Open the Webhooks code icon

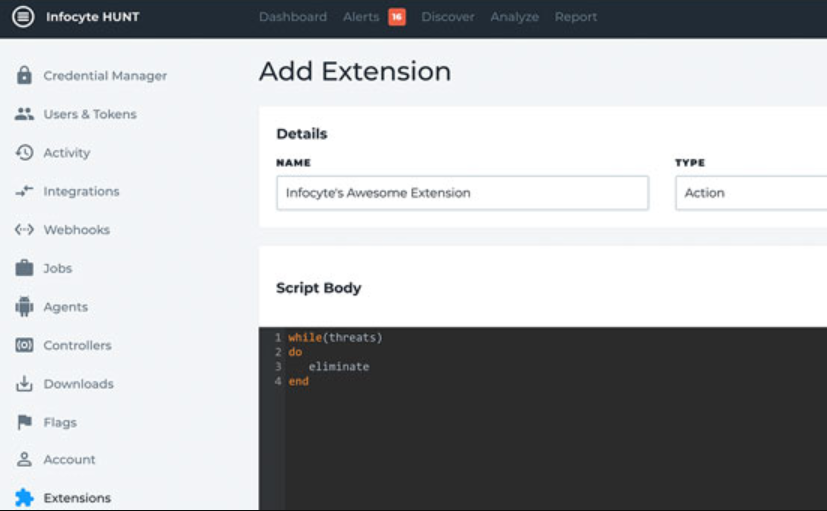[24, 230]
